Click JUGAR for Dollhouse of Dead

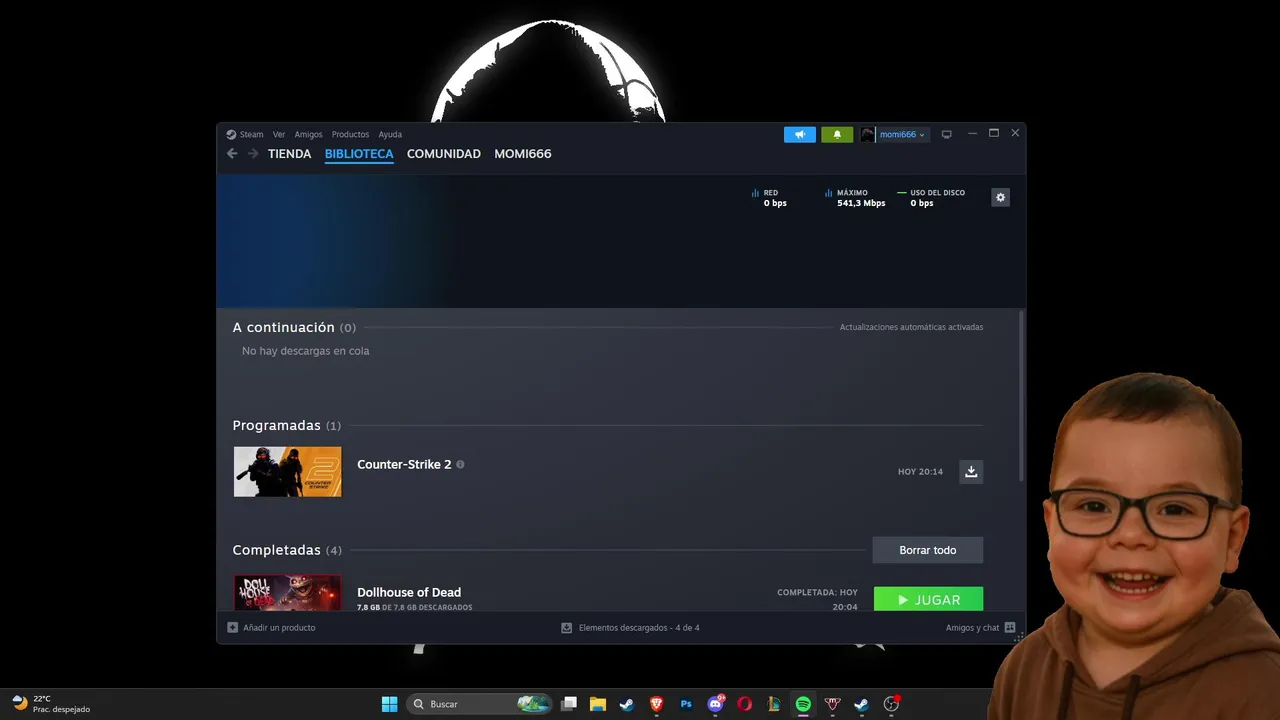click(x=928, y=599)
